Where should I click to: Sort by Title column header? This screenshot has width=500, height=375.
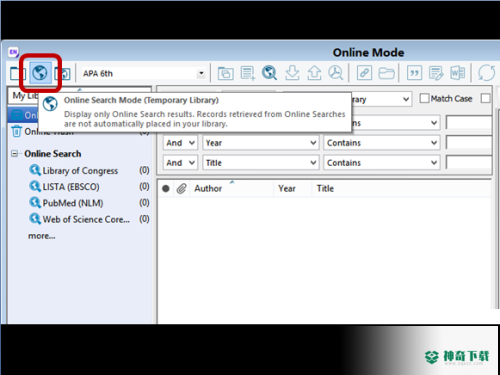coord(325,189)
